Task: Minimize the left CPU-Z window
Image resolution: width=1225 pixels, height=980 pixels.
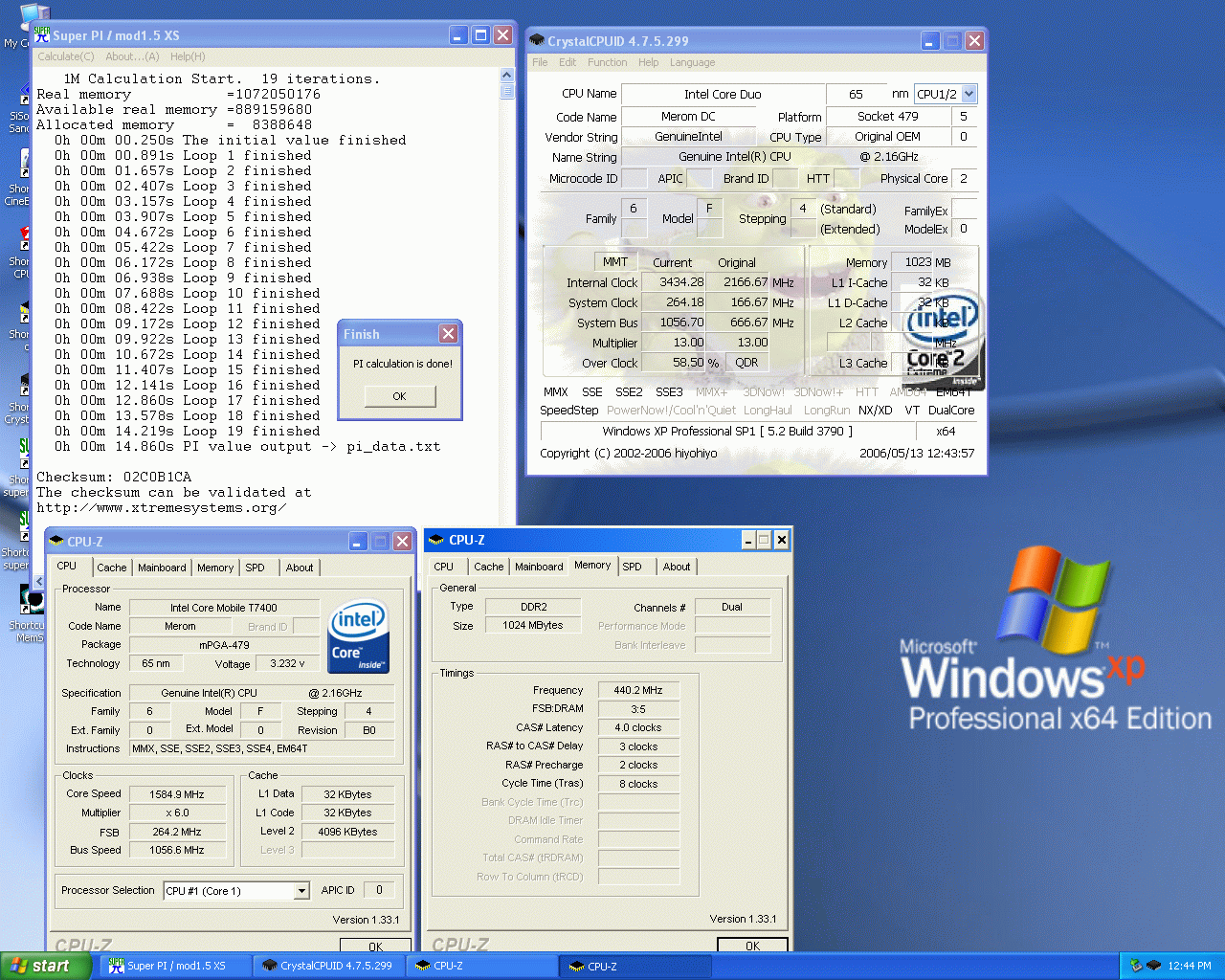Action: 358,542
